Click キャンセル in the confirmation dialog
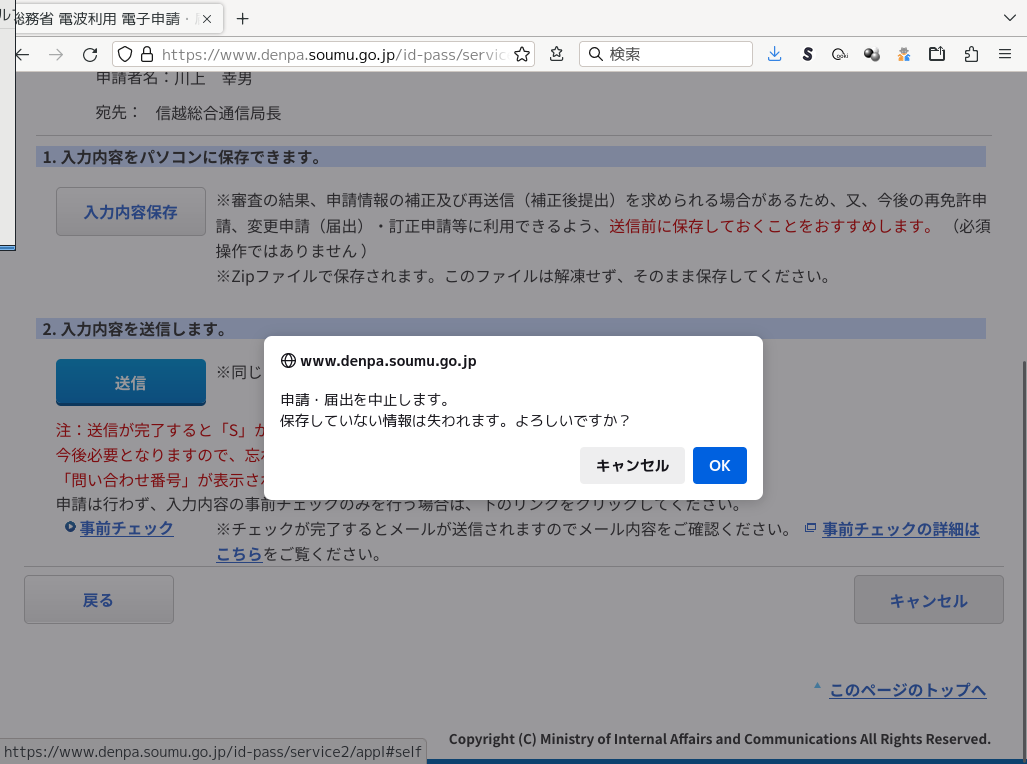This screenshot has height=764, width=1027. 632,466
